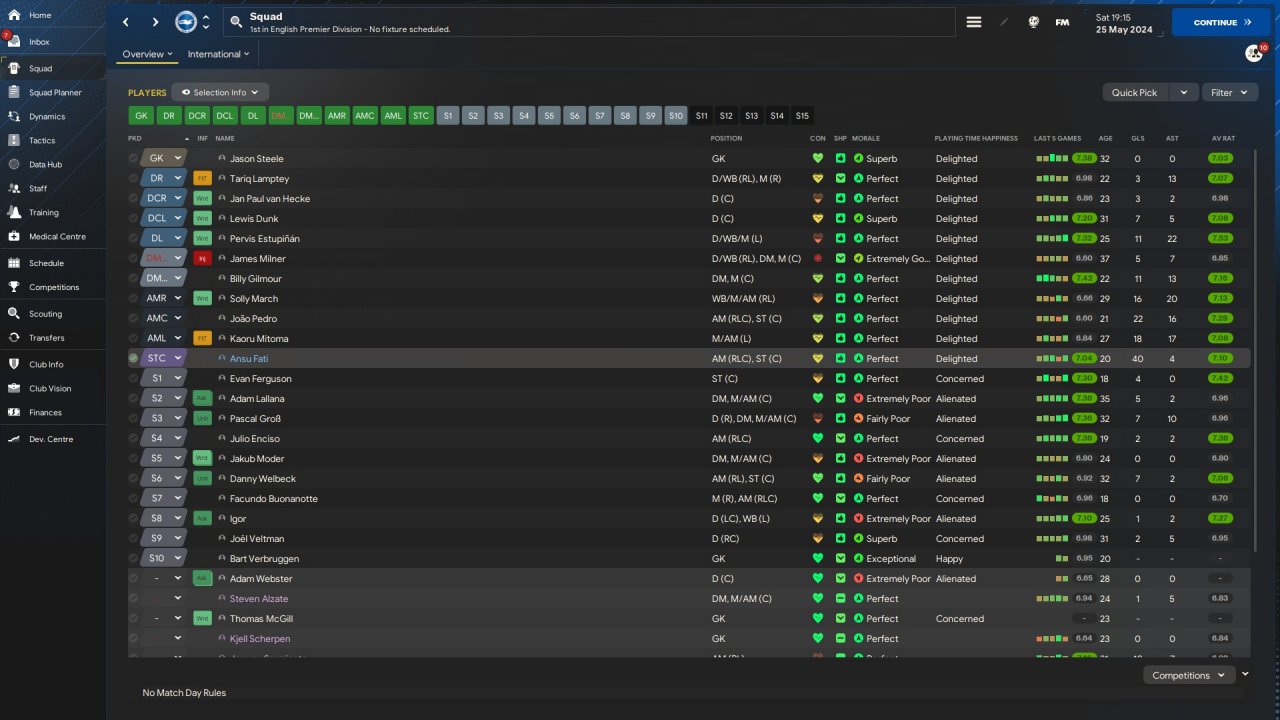Go forward with the right arrow

tap(155, 22)
